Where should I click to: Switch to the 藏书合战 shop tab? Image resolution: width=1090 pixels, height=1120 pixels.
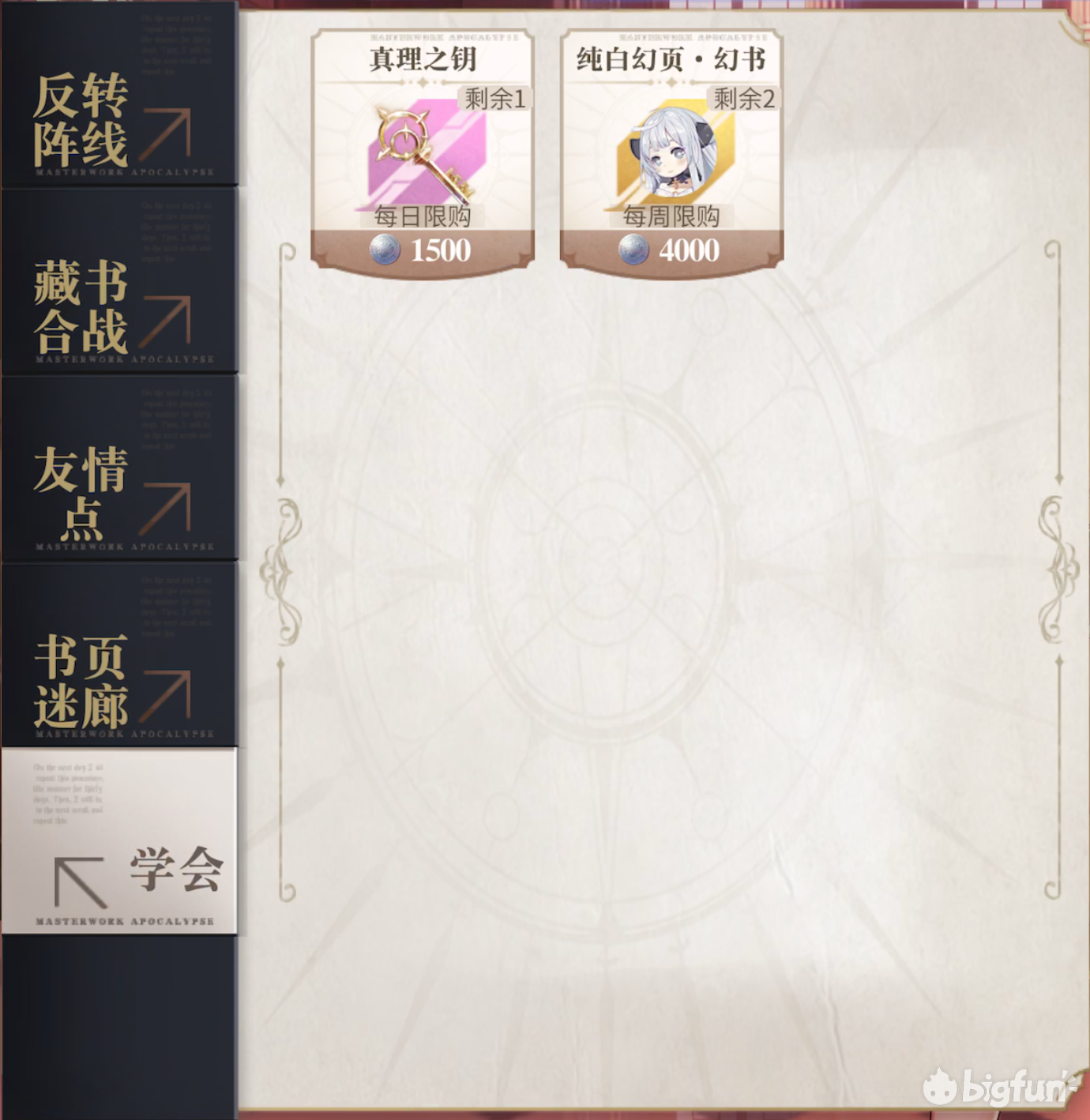coord(119,282)
